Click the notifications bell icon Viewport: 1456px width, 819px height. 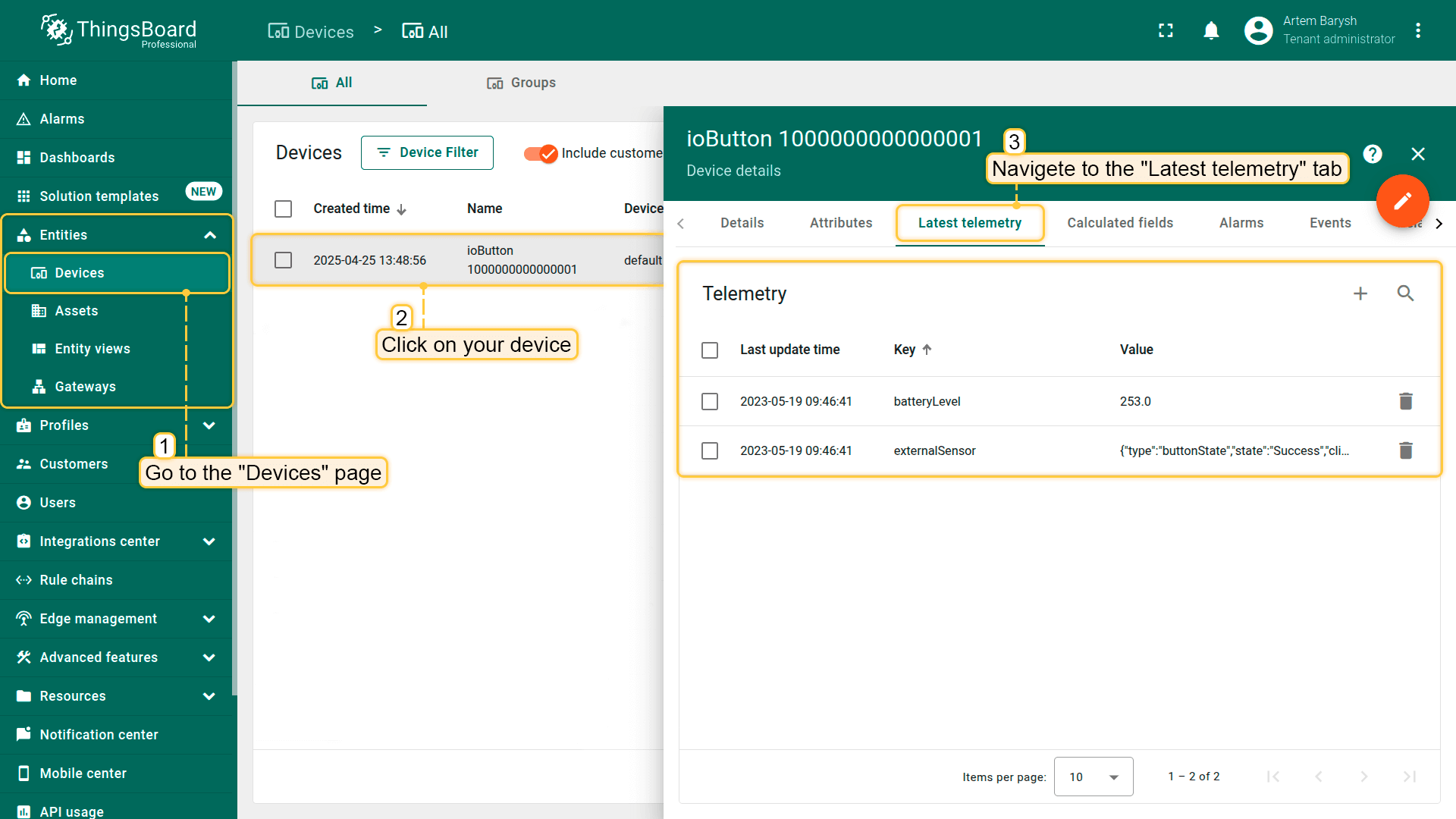[x=1211, y=30]
